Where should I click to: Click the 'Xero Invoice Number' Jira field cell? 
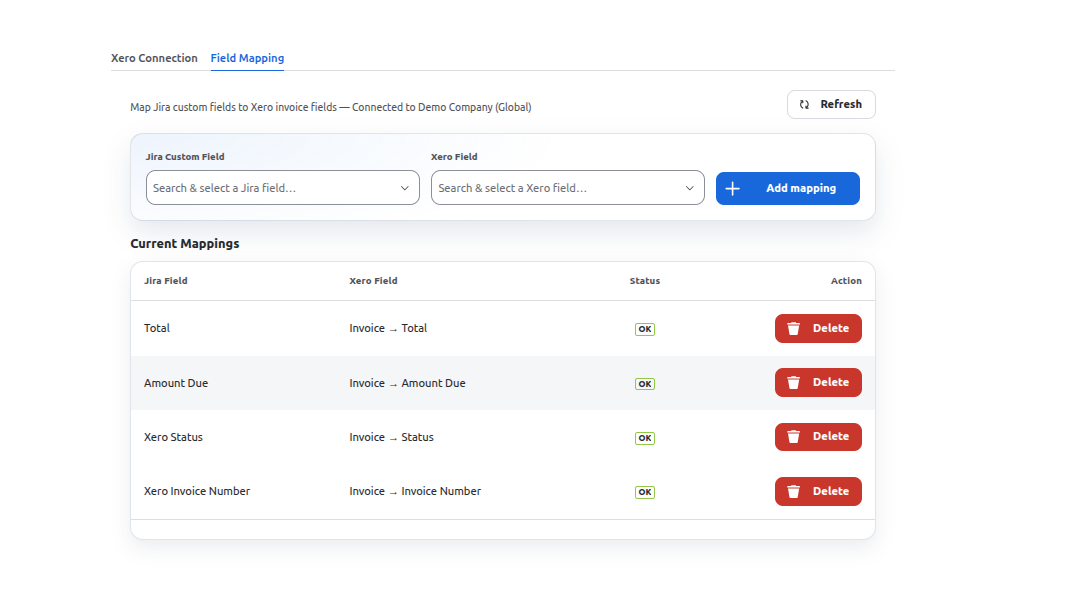[x=197, y=491]
